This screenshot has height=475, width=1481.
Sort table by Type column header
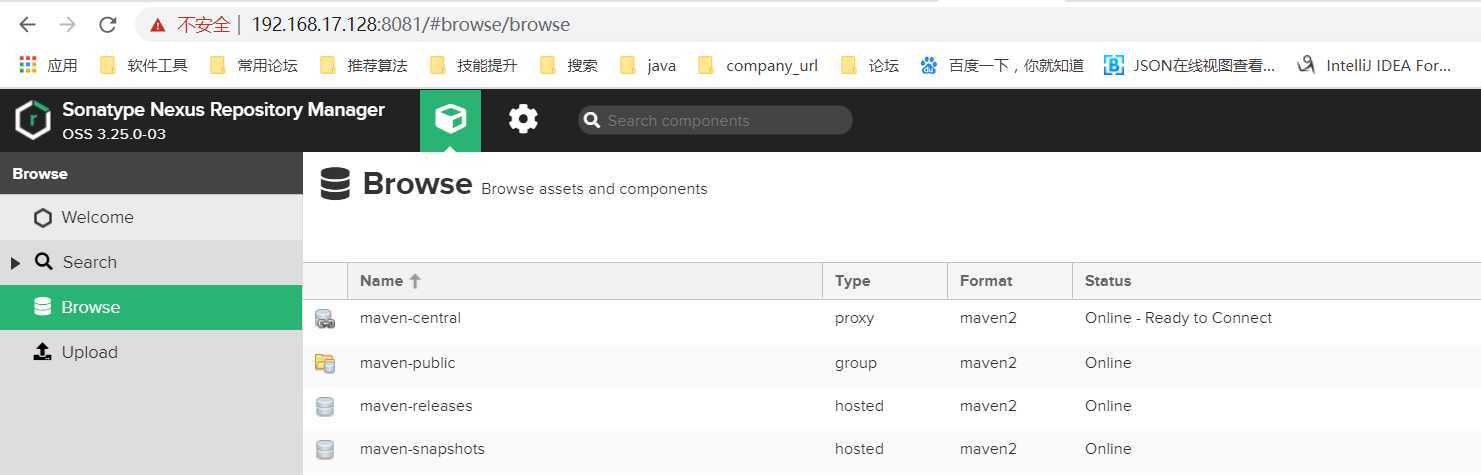click(x=885, y=281)
